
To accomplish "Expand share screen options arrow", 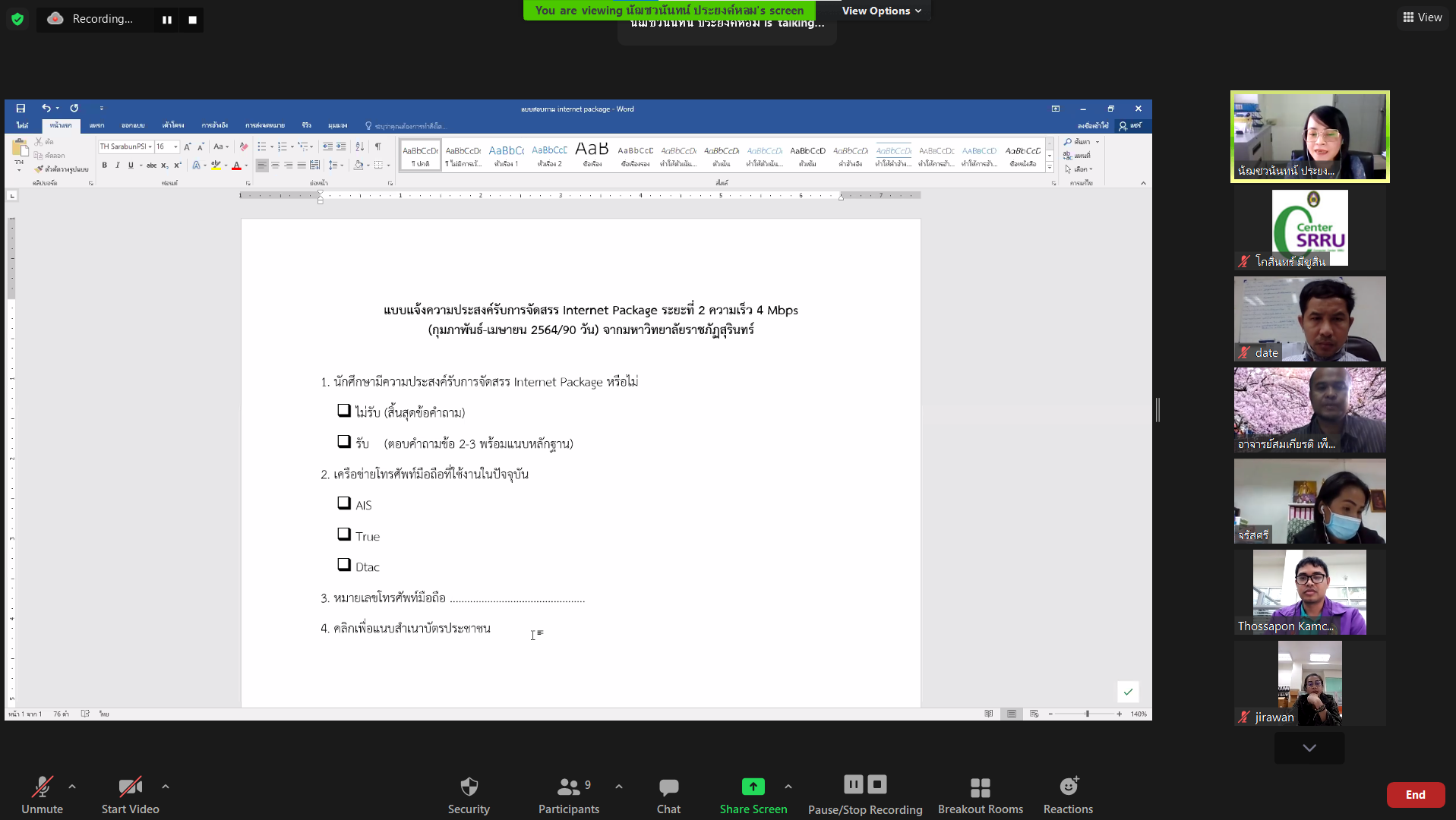I will pos(788,787).
